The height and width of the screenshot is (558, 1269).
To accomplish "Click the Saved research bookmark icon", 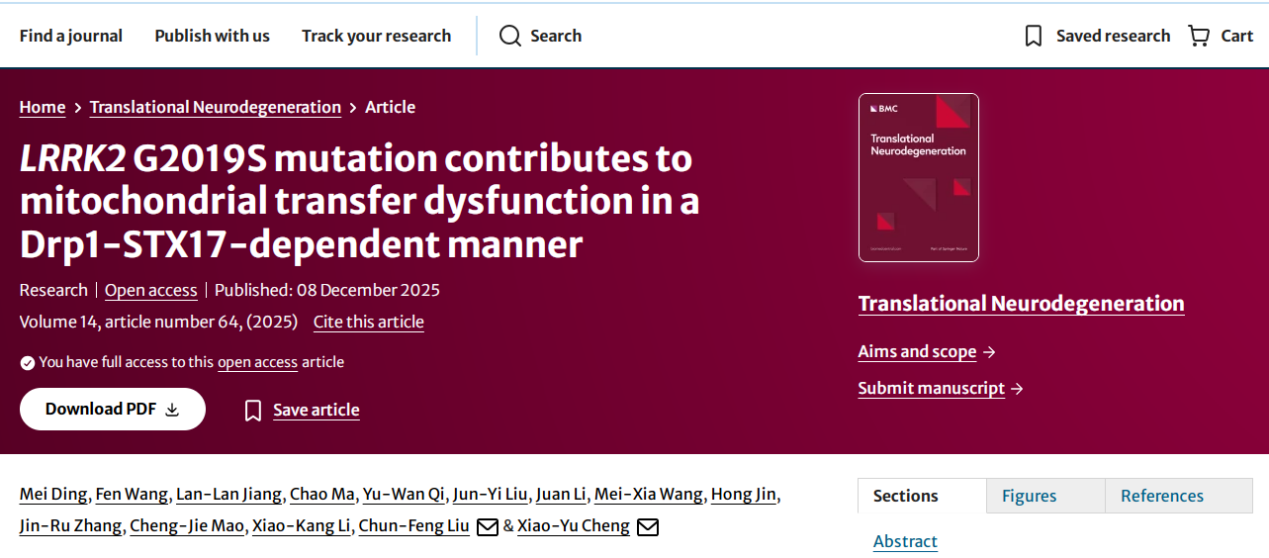I will pos(1033,36).
